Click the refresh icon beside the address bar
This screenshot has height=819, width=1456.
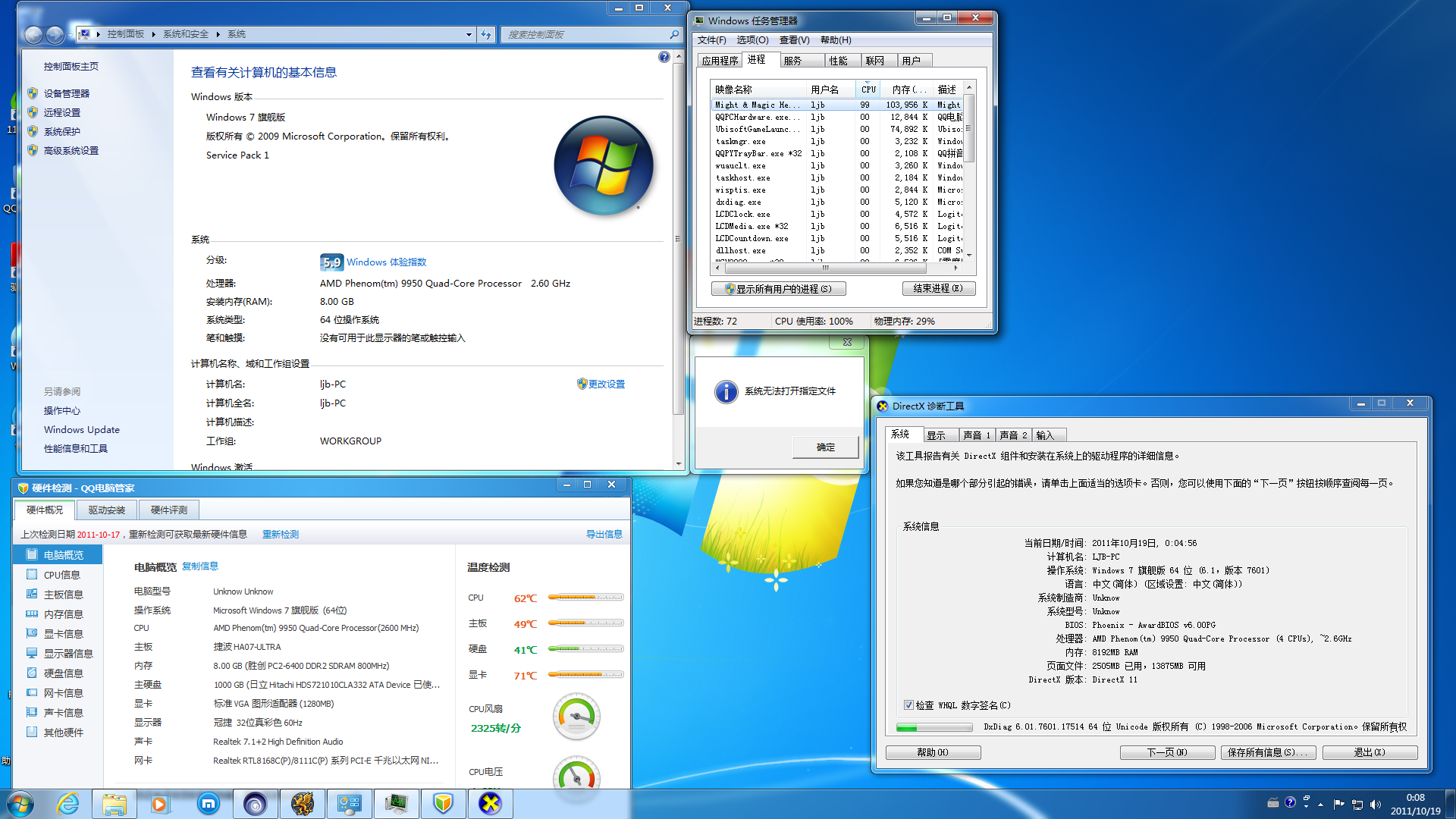[x=486, y=34]
